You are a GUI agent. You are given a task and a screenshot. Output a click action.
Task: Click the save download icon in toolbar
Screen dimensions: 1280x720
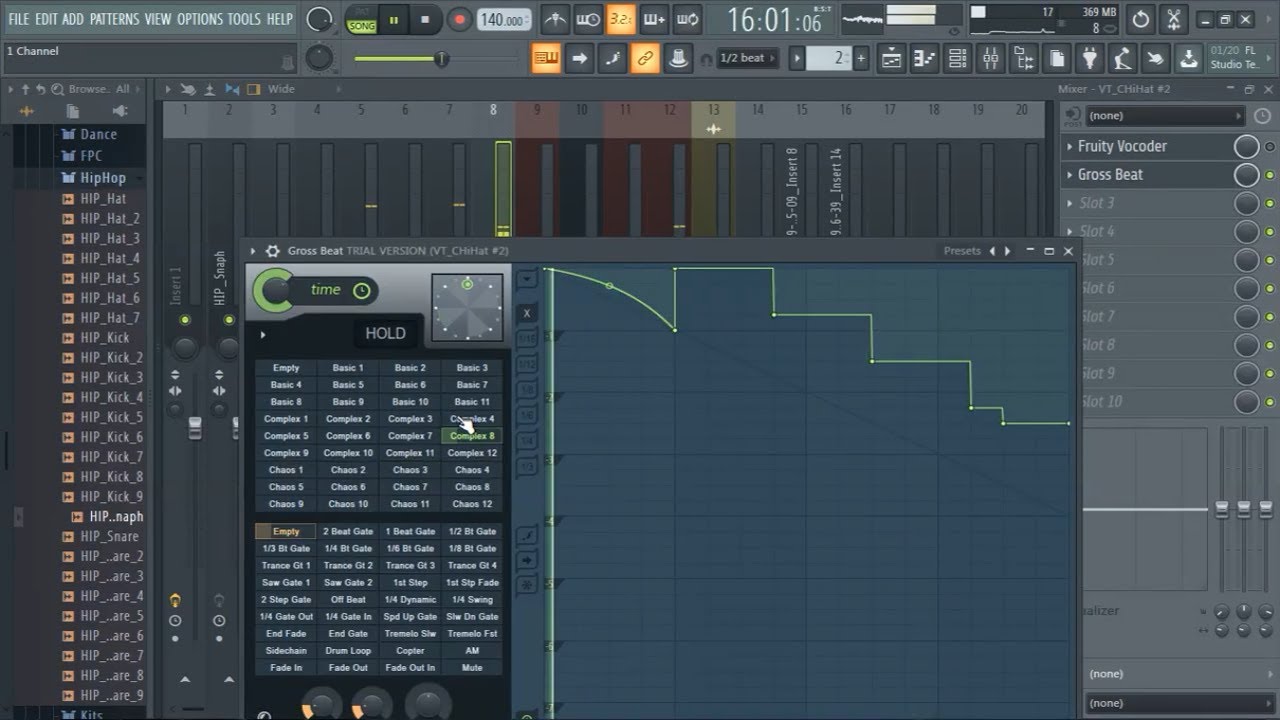(1188, 58)
